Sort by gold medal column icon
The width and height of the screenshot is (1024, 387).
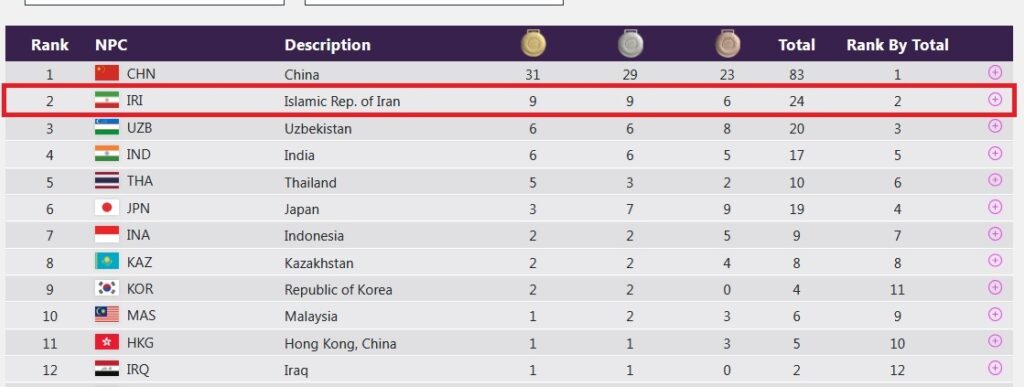pyautogui.click(x=533, y=43)
